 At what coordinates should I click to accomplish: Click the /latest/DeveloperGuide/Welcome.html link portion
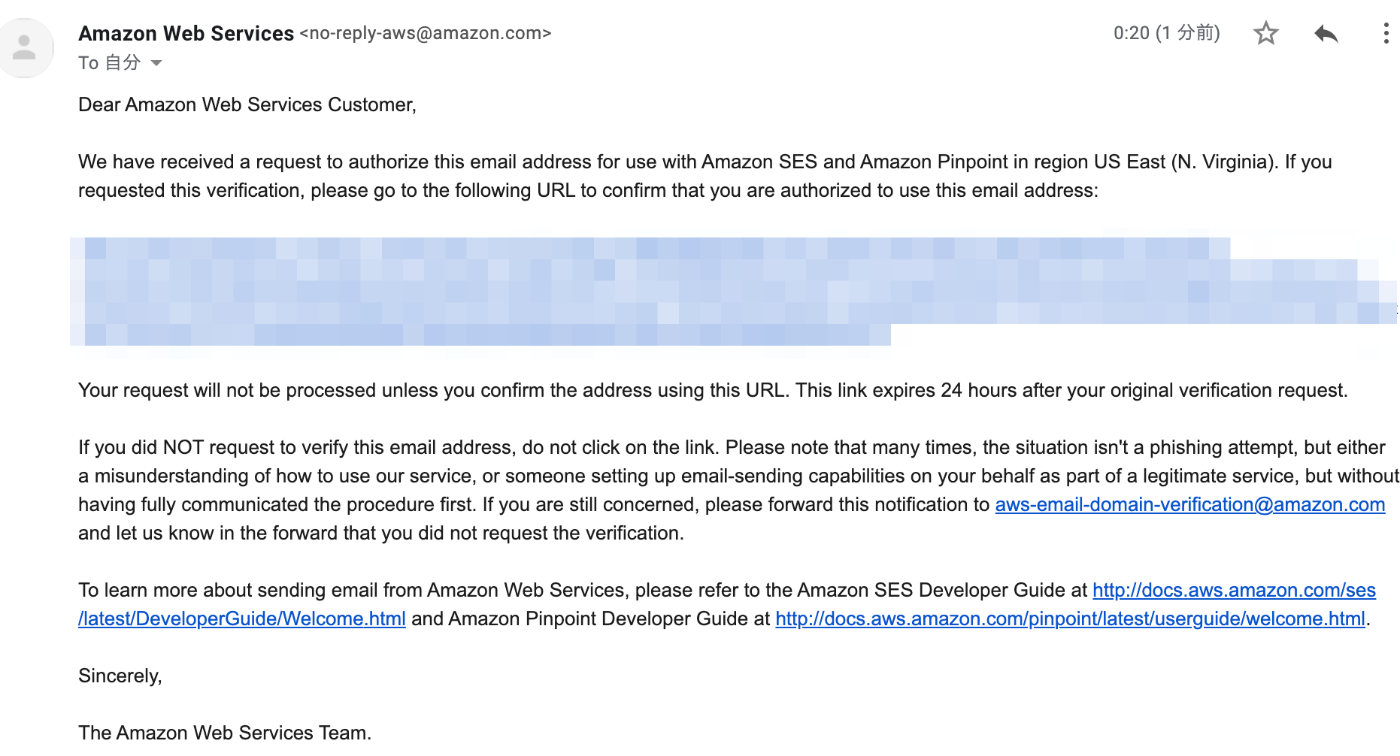tap(242, 619)
